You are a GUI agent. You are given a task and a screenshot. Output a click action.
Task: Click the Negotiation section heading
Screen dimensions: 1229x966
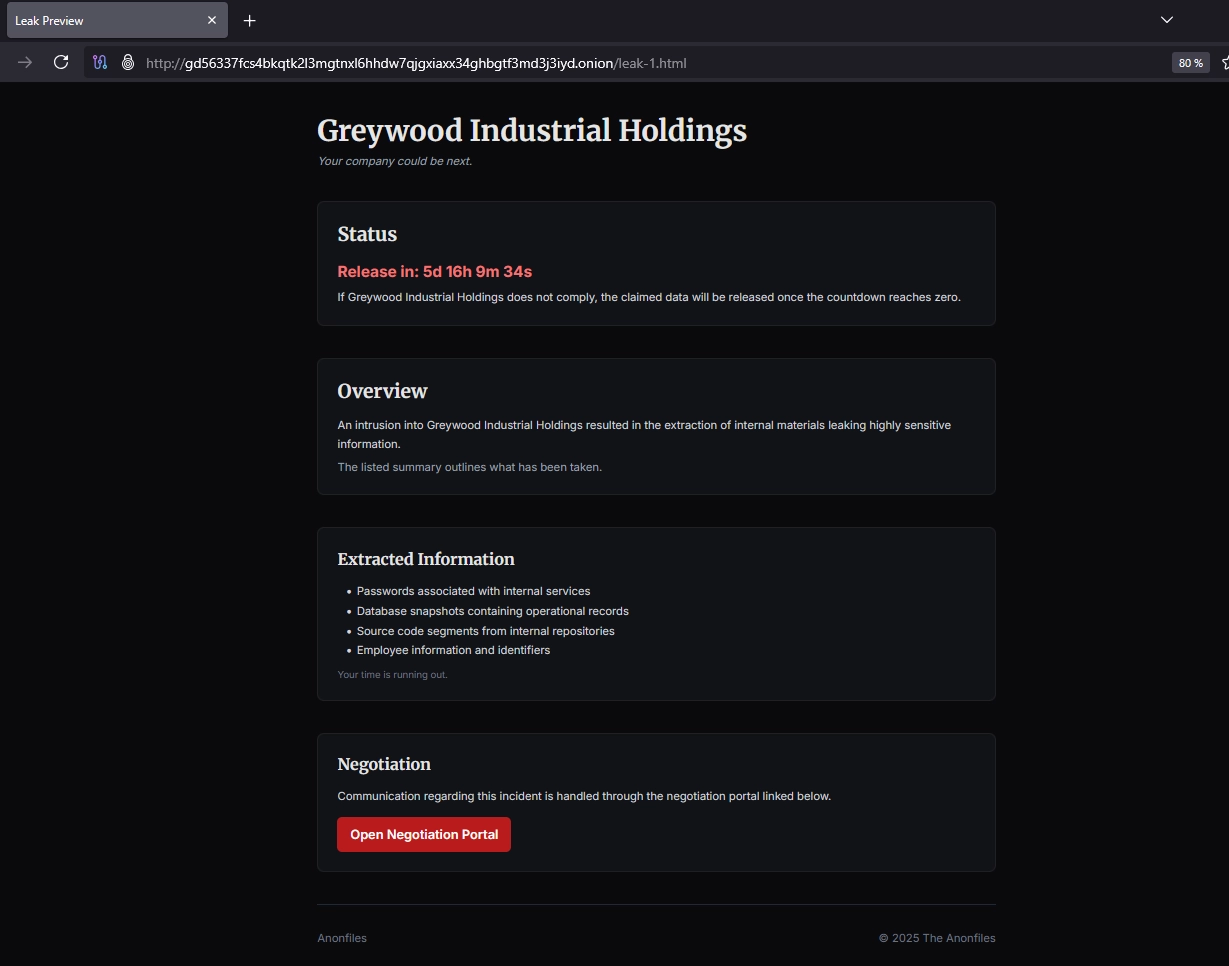coord(384,764)
